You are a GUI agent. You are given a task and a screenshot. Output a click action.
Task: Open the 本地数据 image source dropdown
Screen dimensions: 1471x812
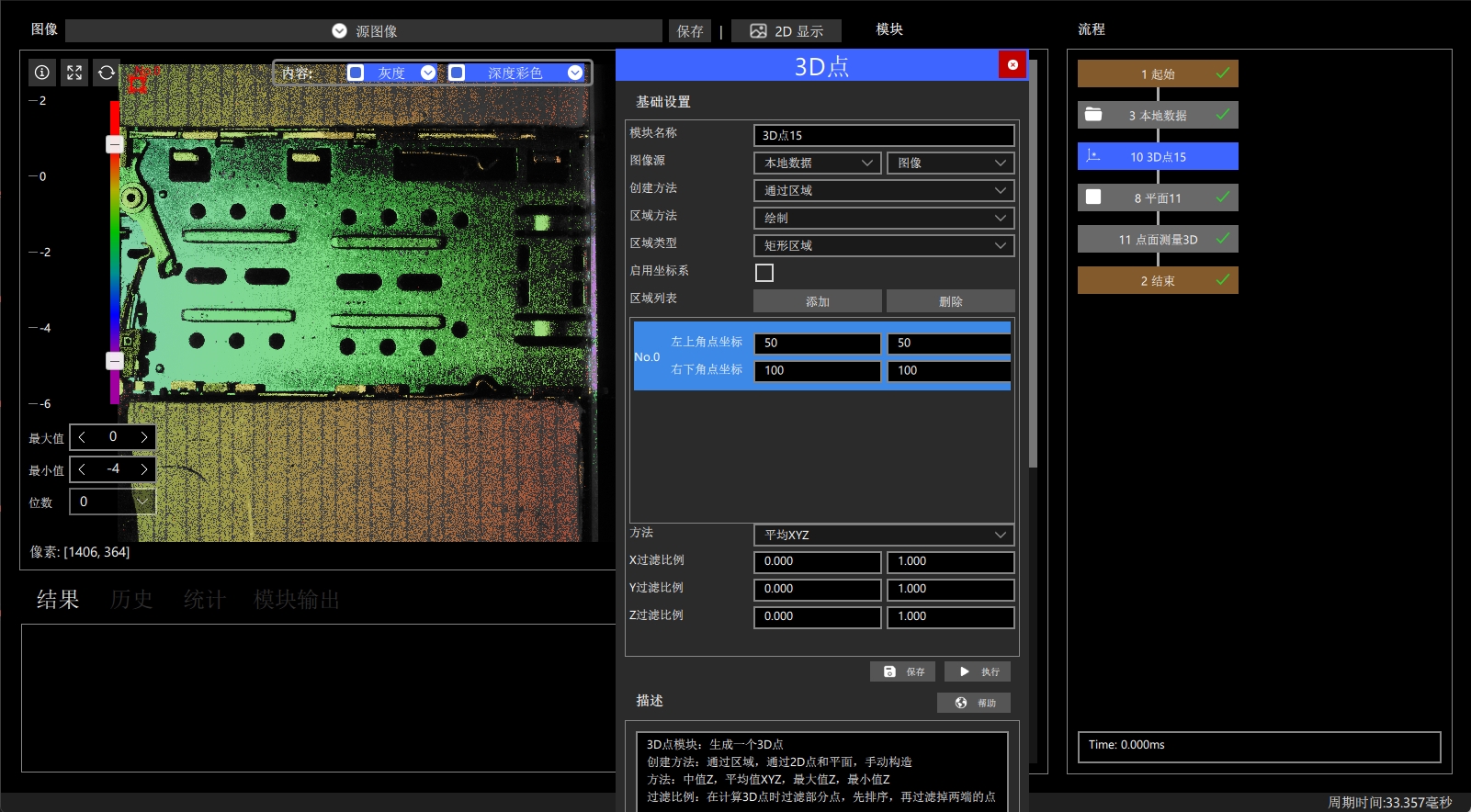pos(818,163)
